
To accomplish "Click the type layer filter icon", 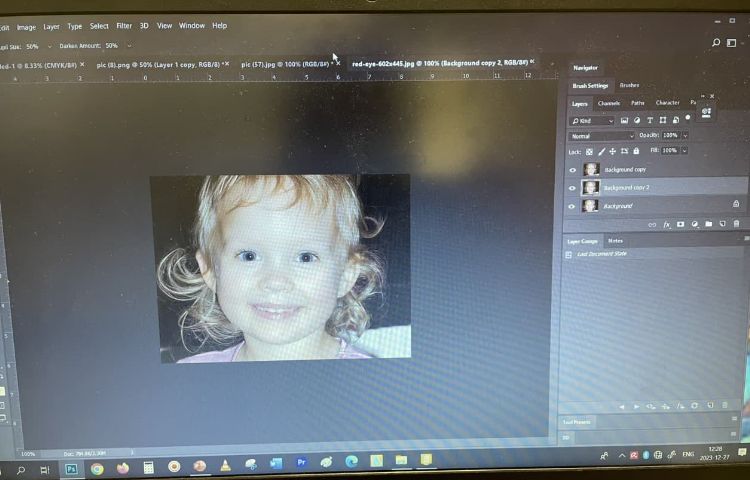I will 650,120.
